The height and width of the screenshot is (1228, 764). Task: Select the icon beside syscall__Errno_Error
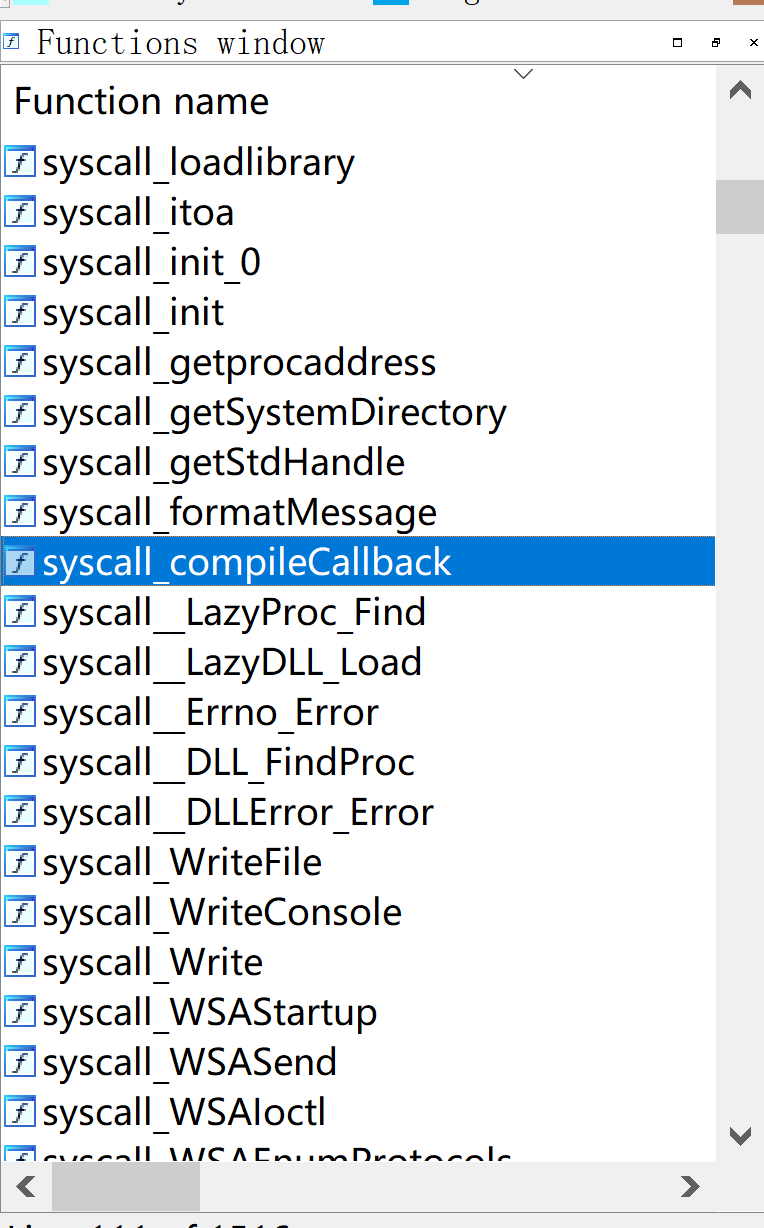tap(20, 712)
